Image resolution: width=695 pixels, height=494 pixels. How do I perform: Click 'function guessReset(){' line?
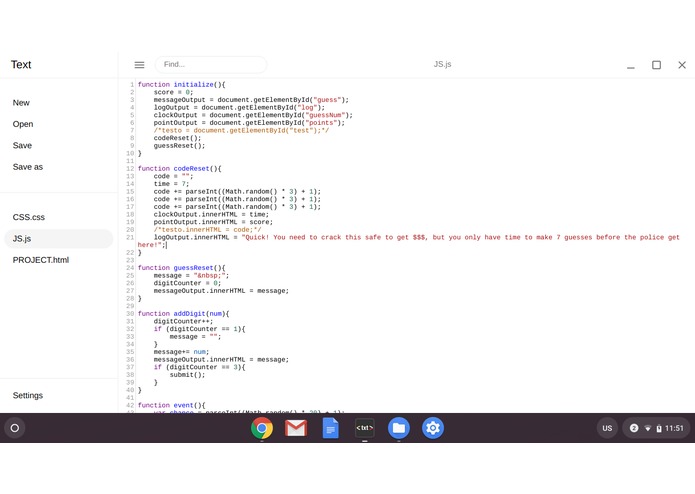pyautogui.click(x=181, y=268)
